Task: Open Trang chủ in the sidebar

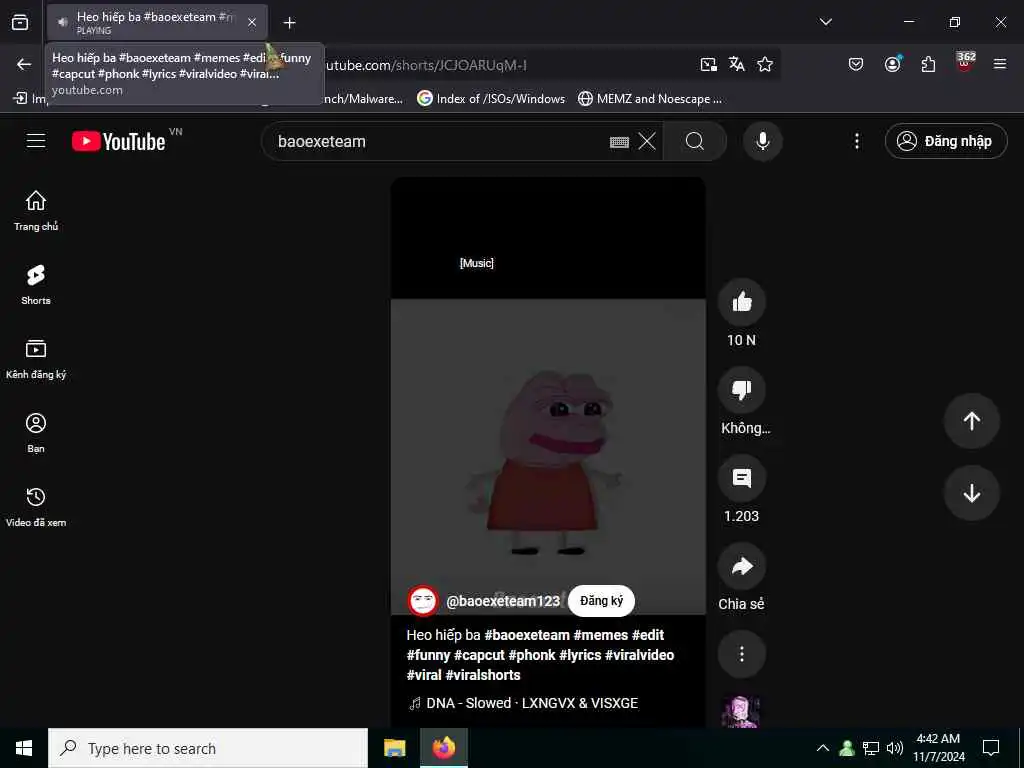Action: point(36,211)
